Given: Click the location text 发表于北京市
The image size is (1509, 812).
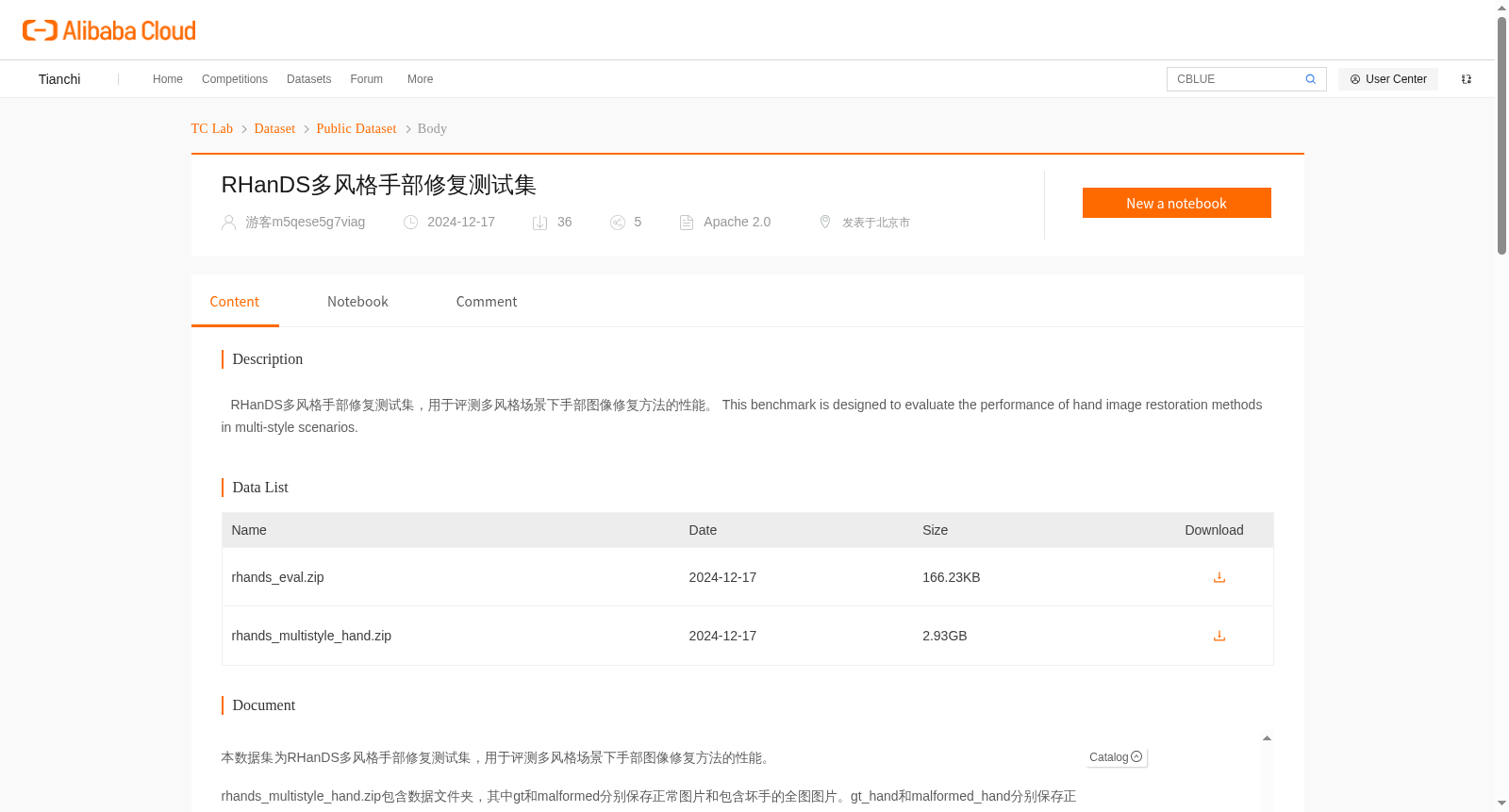Looking at the screenshot, I should (x=876, y=223).
